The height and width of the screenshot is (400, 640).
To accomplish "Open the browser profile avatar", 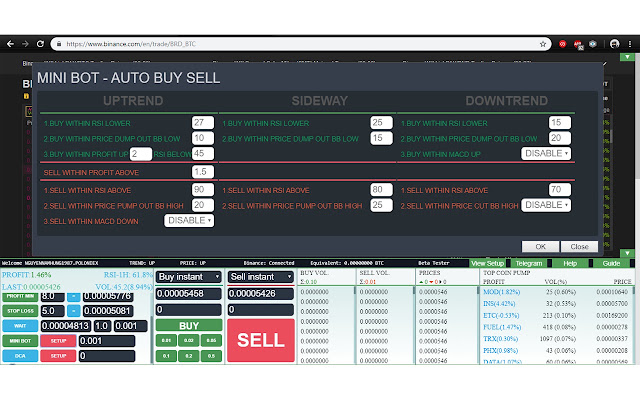I will 614,44.
